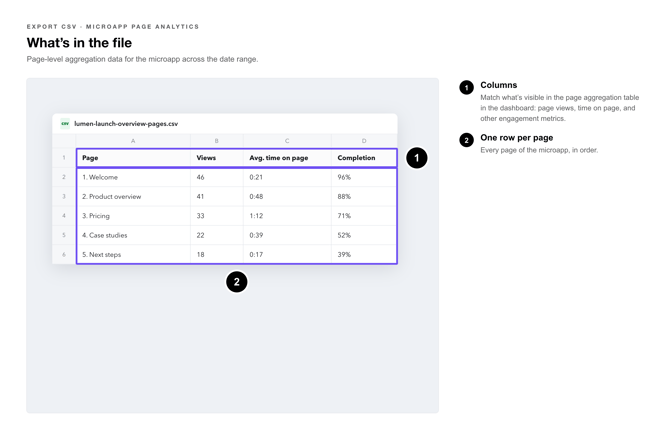Screen dimensions: 670x430
Task: Click the Page header cell
Action: coord(133,158)
